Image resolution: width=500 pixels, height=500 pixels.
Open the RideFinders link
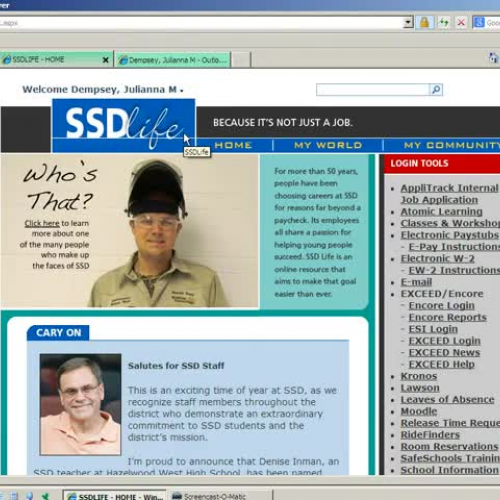[430, 435]
